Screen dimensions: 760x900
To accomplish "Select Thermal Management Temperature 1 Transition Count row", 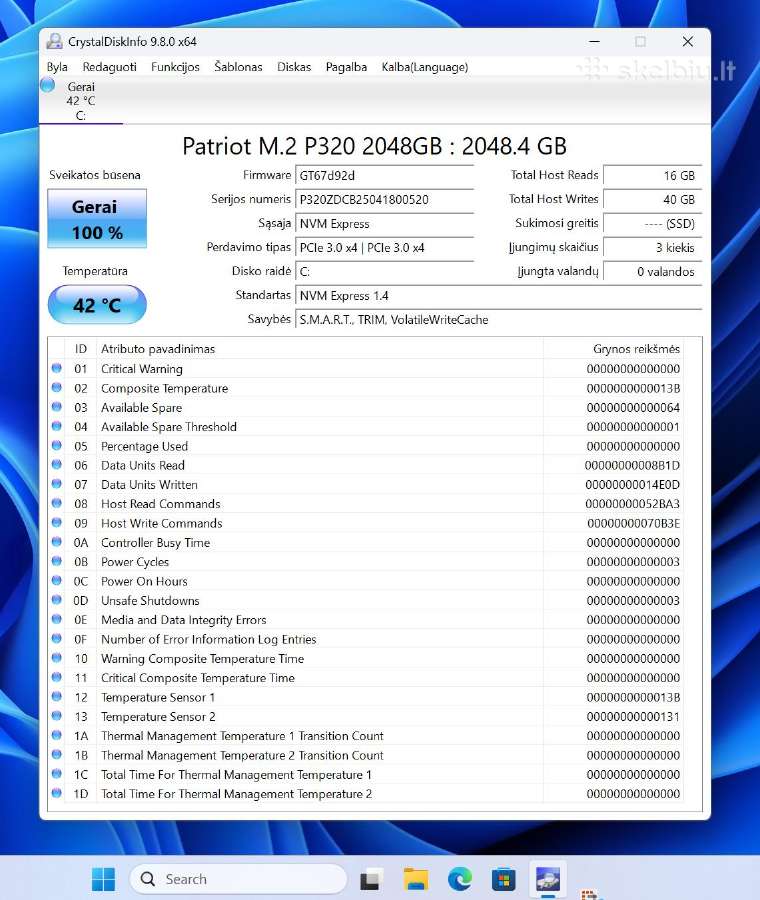I will [x=366, y=736].
